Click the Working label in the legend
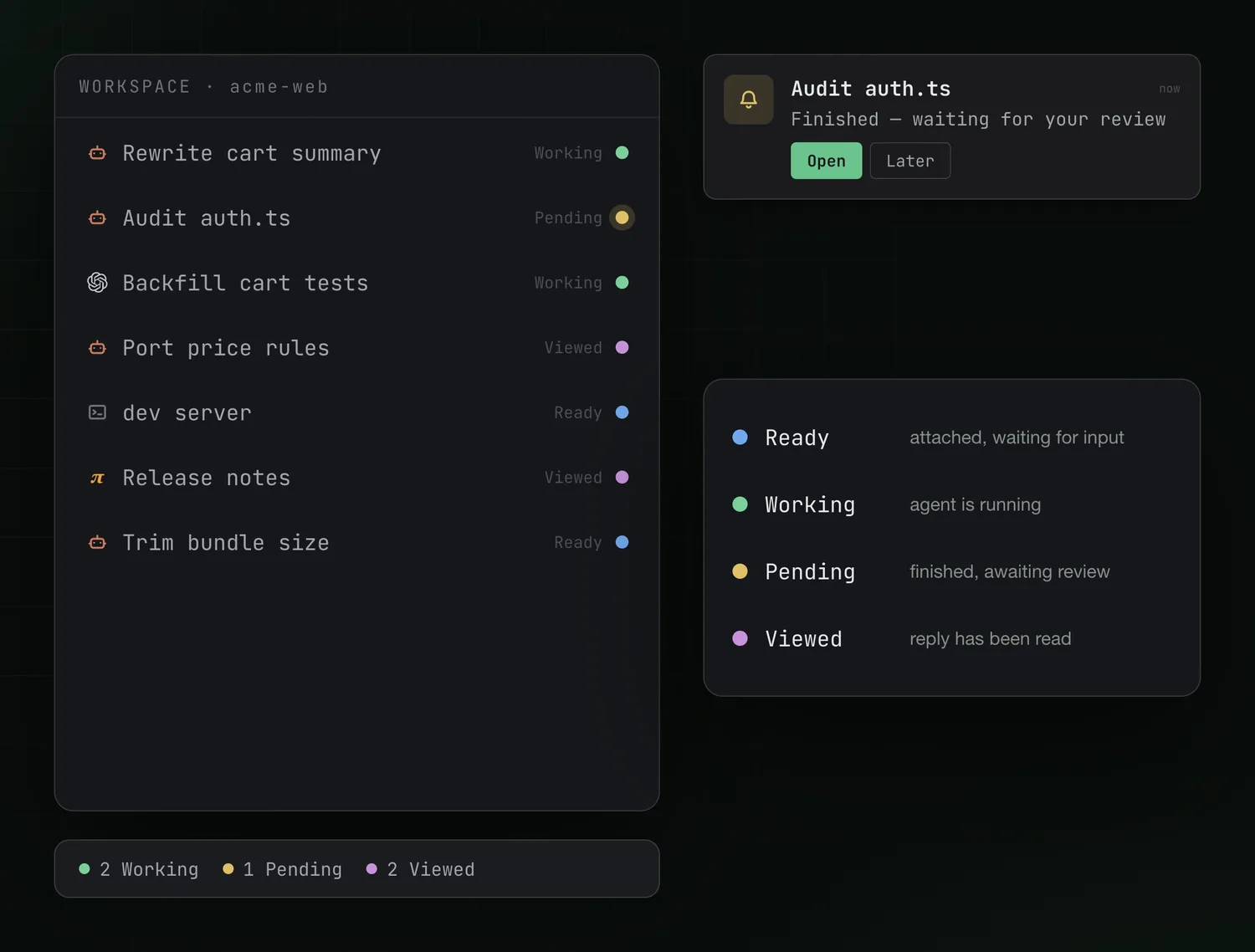This screenshot has width=1255, height=952. [x=810, y=504]
